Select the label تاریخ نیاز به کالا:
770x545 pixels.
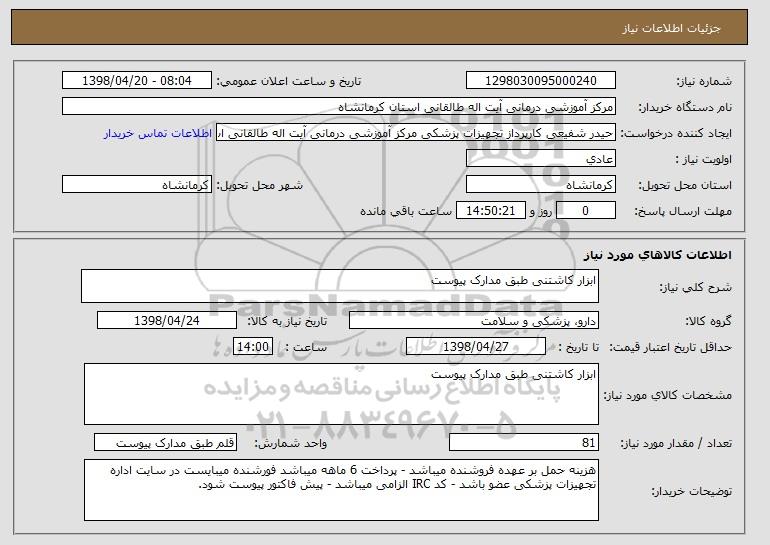[x=287, y=322]
